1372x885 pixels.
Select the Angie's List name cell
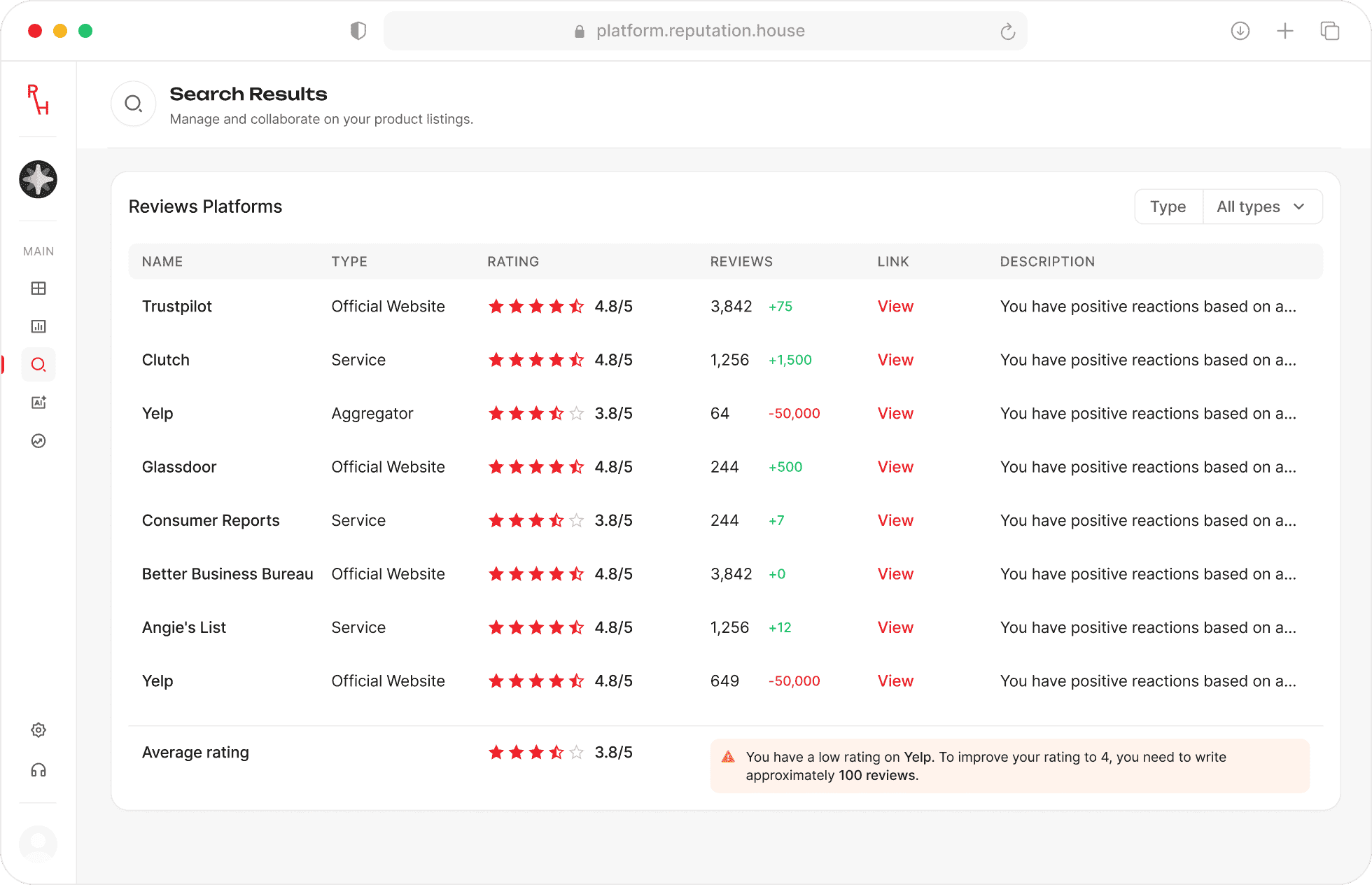pyautogui.click(x=184, y=628)
